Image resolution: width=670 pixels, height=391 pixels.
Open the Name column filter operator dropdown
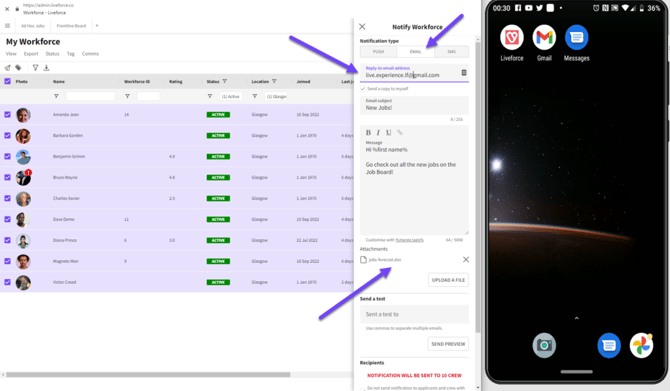coord(56,96)
